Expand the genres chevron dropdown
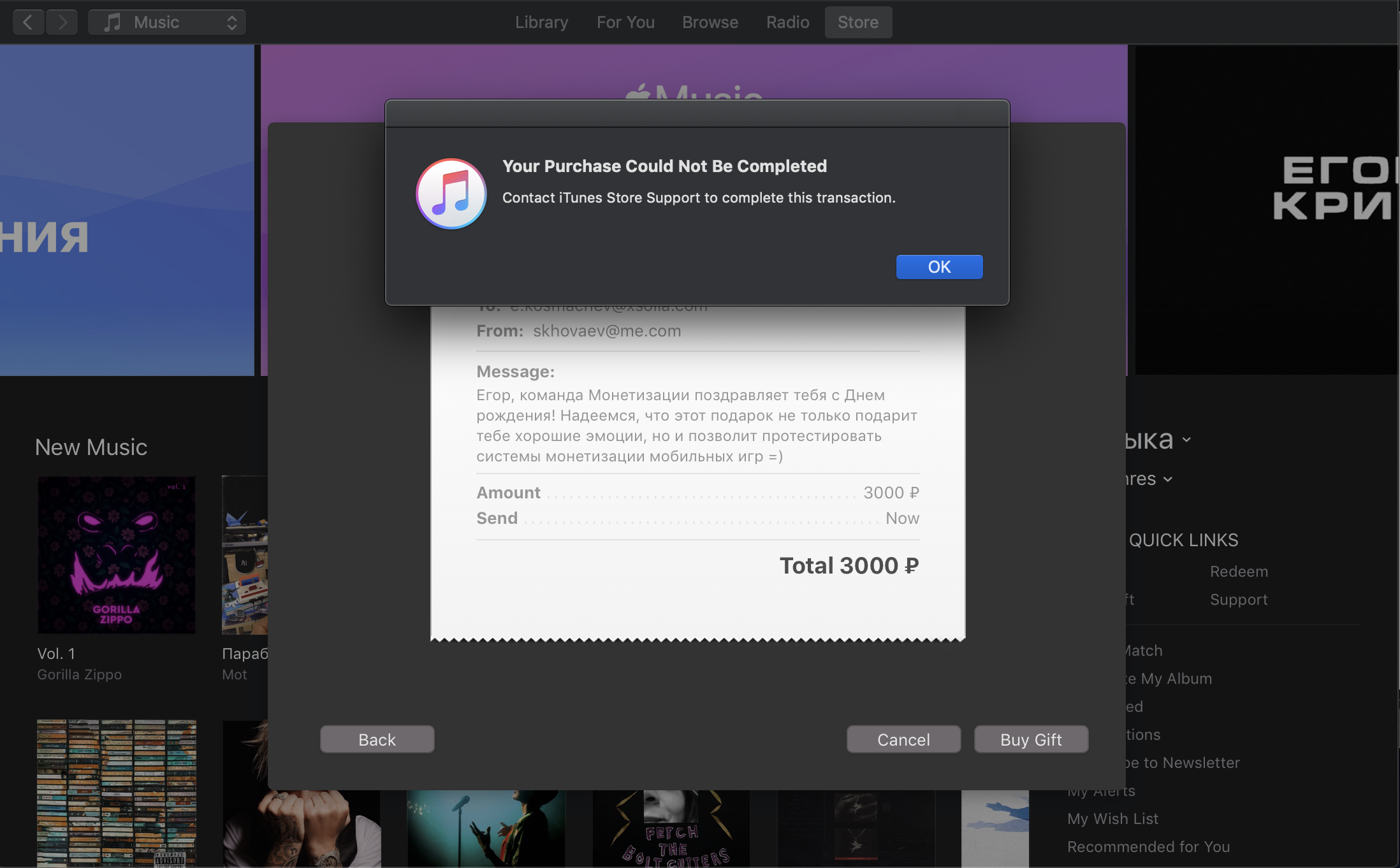The image size is (1400, 868). (x=1167, y=479)
